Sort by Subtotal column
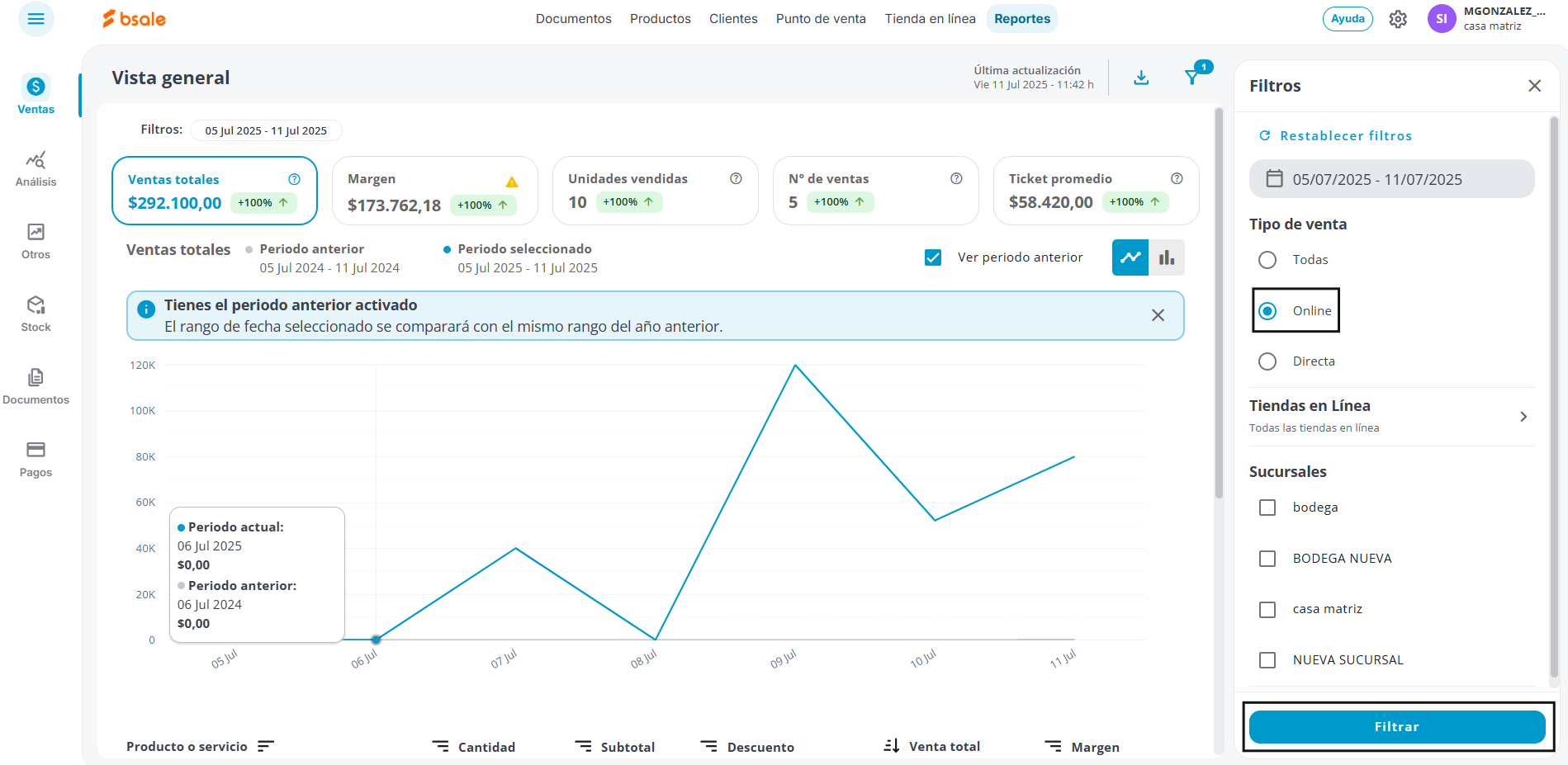This screenshot has width=1568, height=765. click(583, 746)
